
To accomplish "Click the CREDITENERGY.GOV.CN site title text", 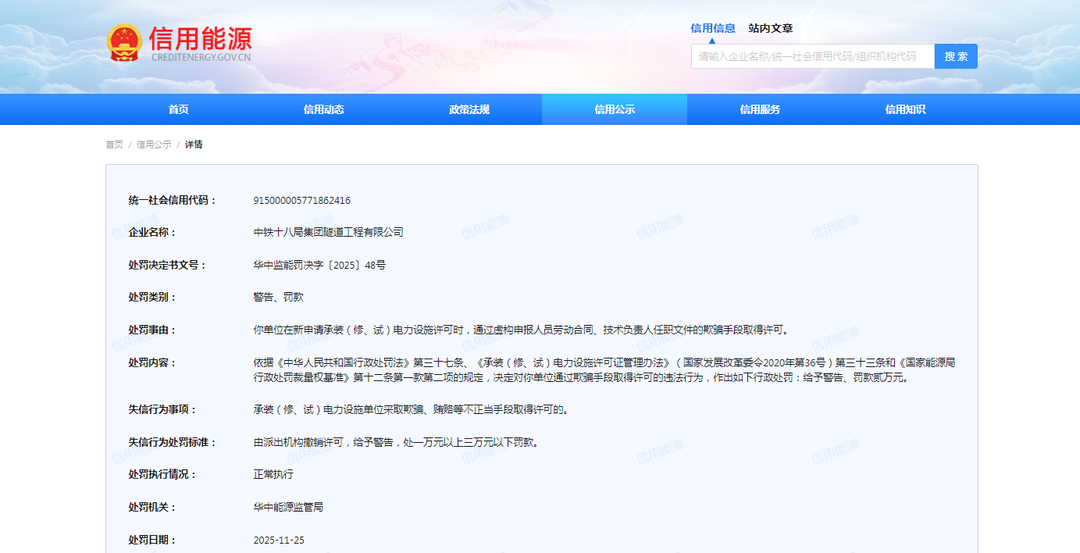I will [x=201, y=56].
